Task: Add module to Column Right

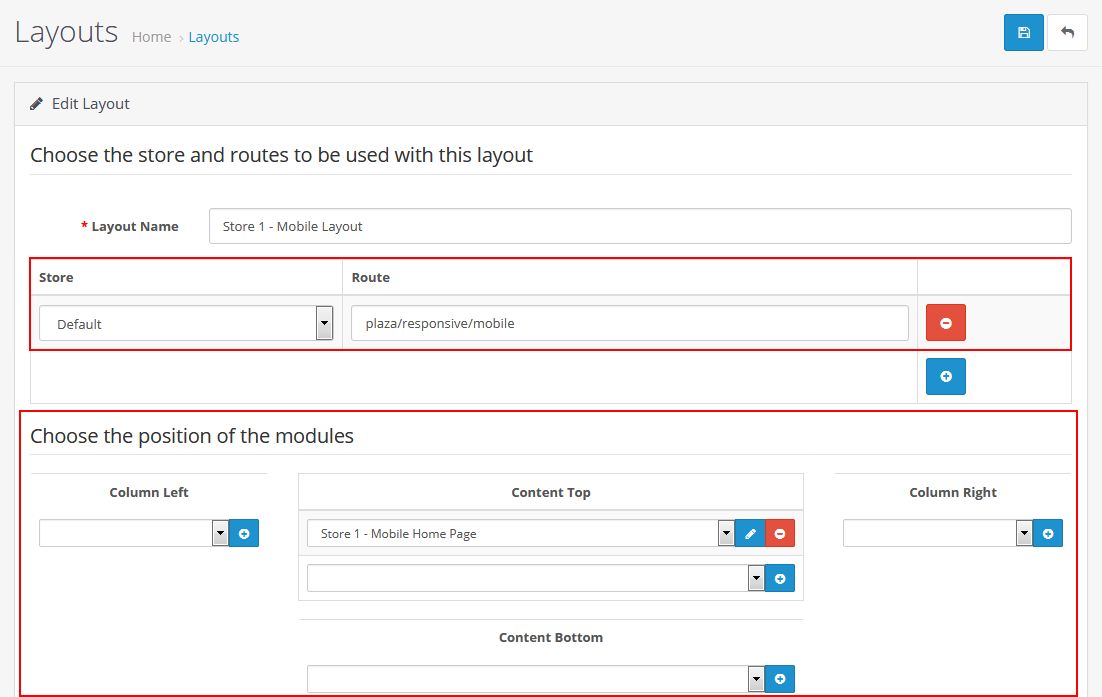Action: (x=1047, y=533)
